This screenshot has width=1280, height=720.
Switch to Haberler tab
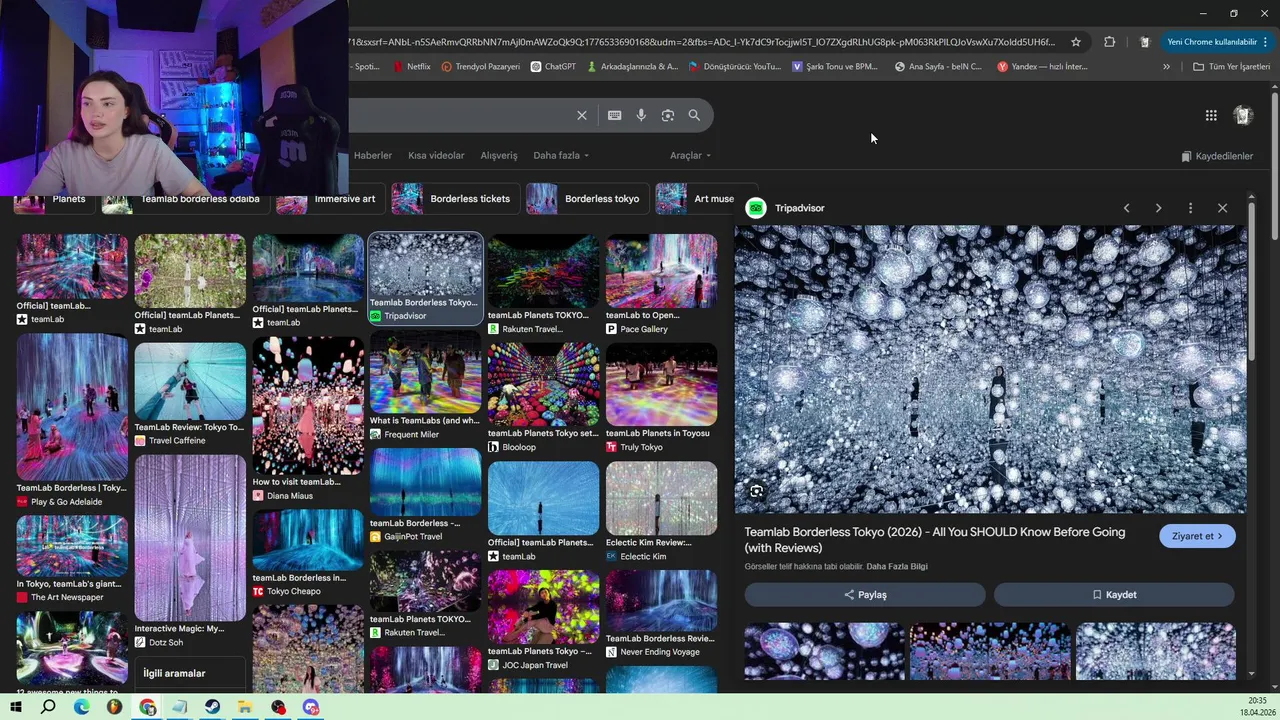point(372,156)
